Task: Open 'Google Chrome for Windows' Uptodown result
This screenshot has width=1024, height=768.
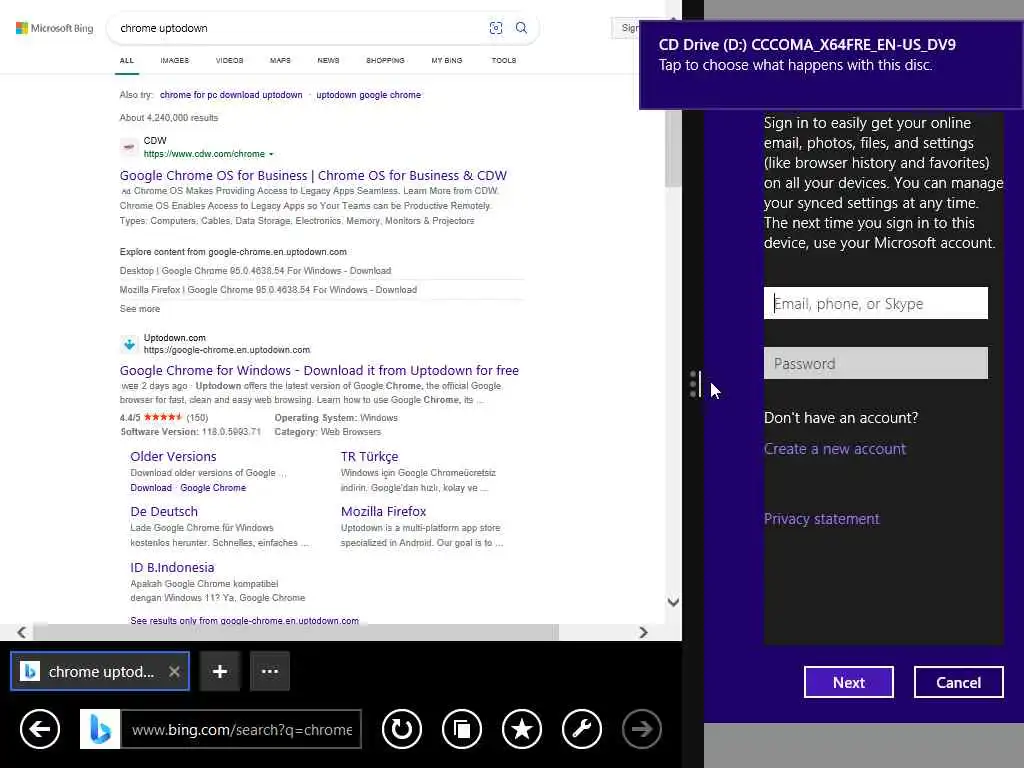Action: (x=319, y=370)
